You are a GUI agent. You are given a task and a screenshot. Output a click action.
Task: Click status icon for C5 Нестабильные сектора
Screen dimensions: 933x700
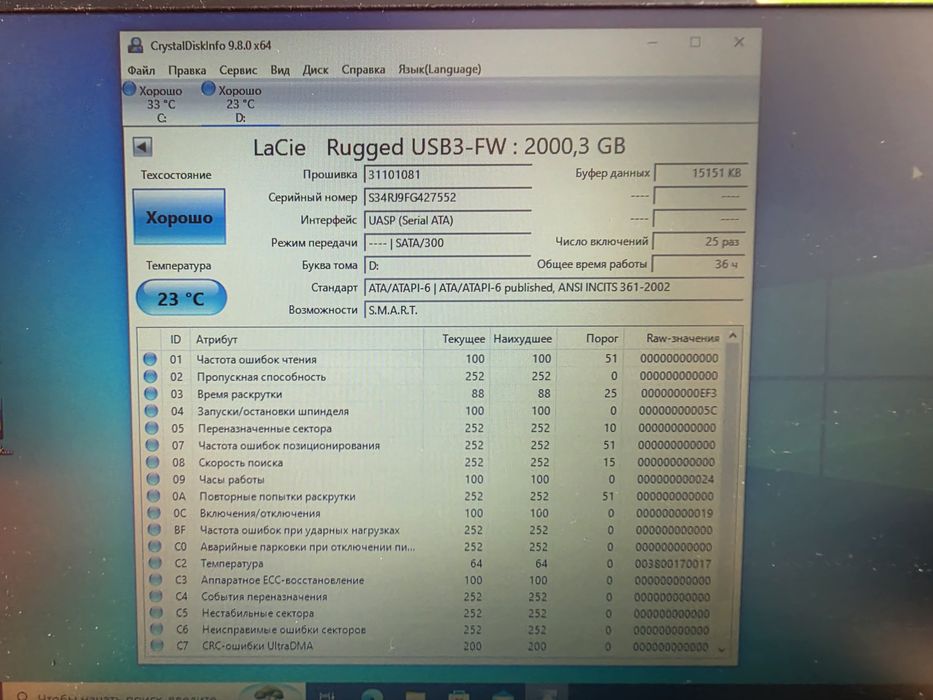156,612
